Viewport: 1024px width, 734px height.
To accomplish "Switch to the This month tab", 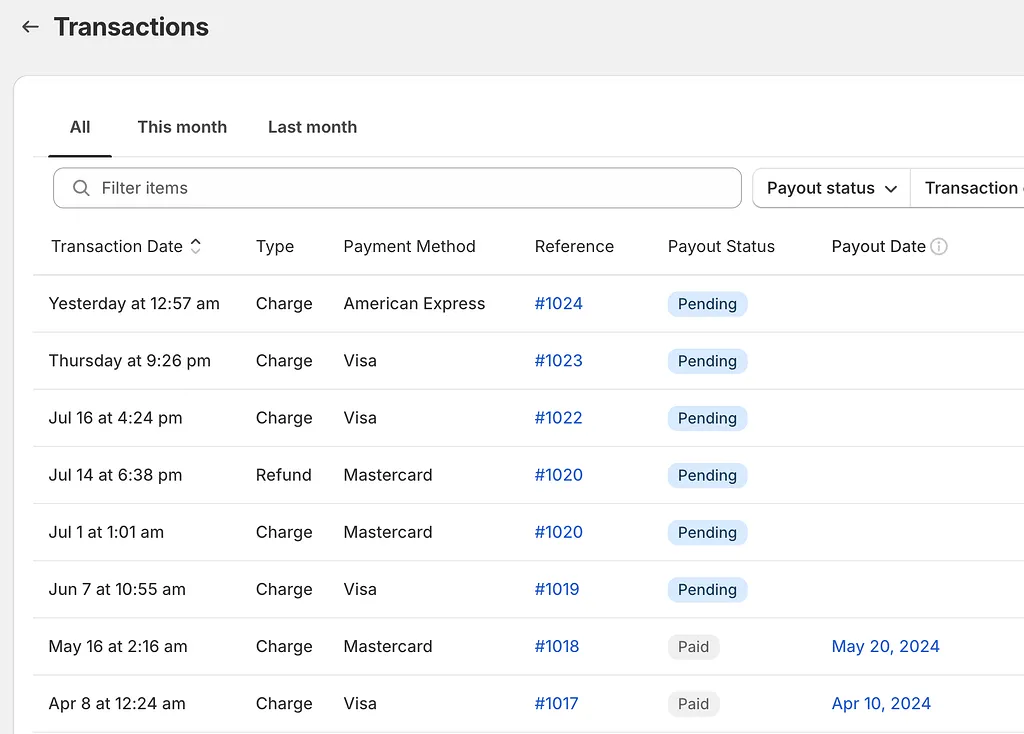I will pos(182,127).
